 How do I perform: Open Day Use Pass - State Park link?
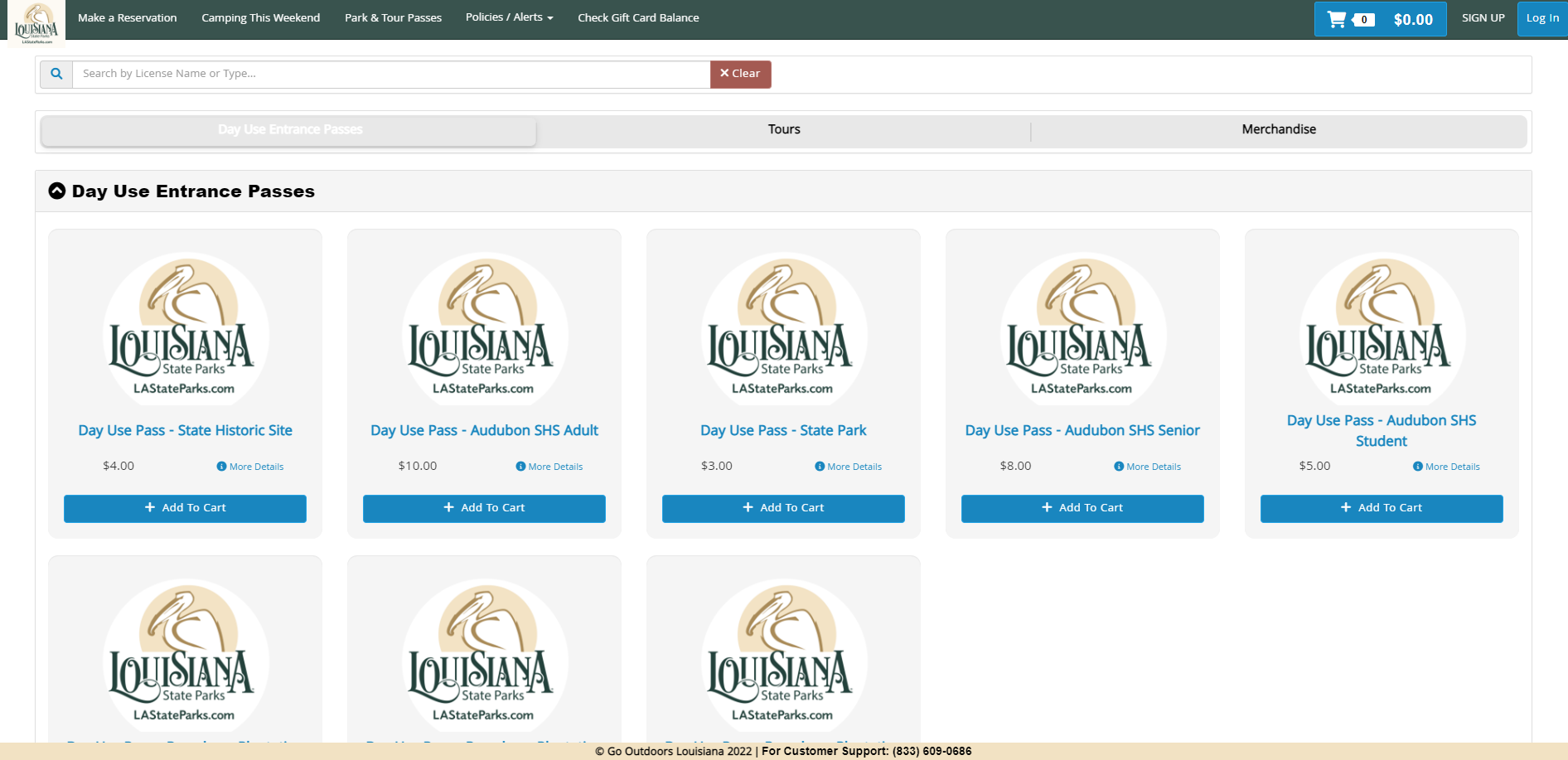[x=784, y=430]
